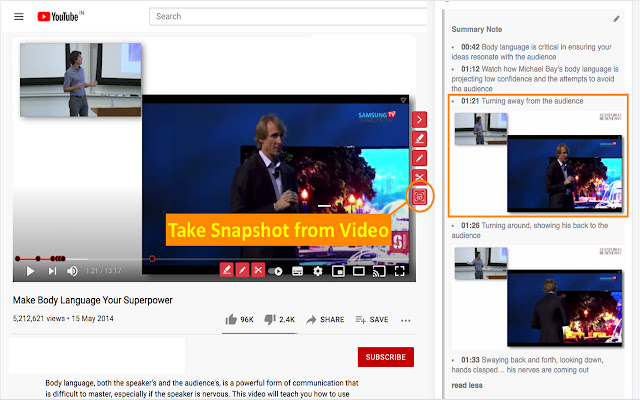The height and width of the screenshot is (400, 640).
Task: Skip to the next video
Action: click(52, 271)
